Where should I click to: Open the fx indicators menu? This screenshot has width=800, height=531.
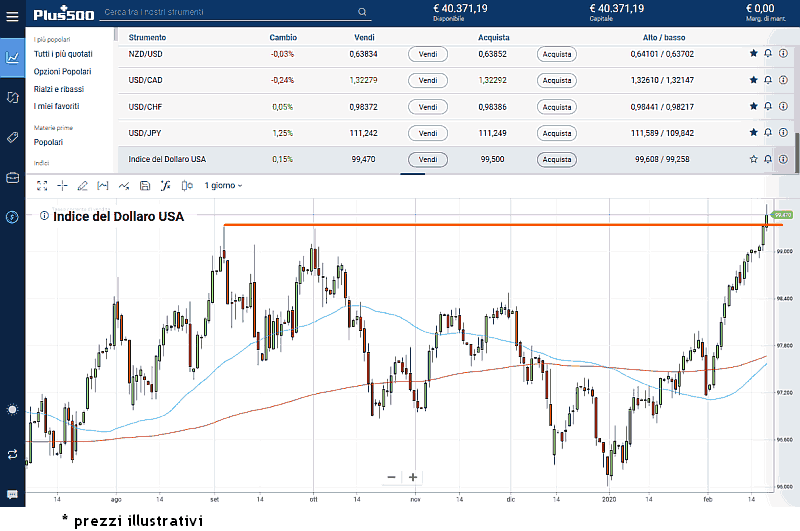coord(166,185)
